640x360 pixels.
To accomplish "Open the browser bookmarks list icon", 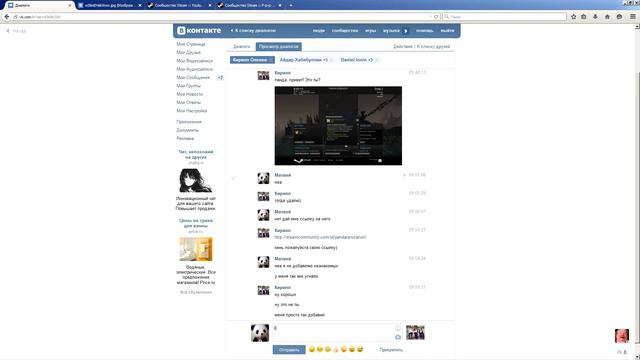I will 584,17.
